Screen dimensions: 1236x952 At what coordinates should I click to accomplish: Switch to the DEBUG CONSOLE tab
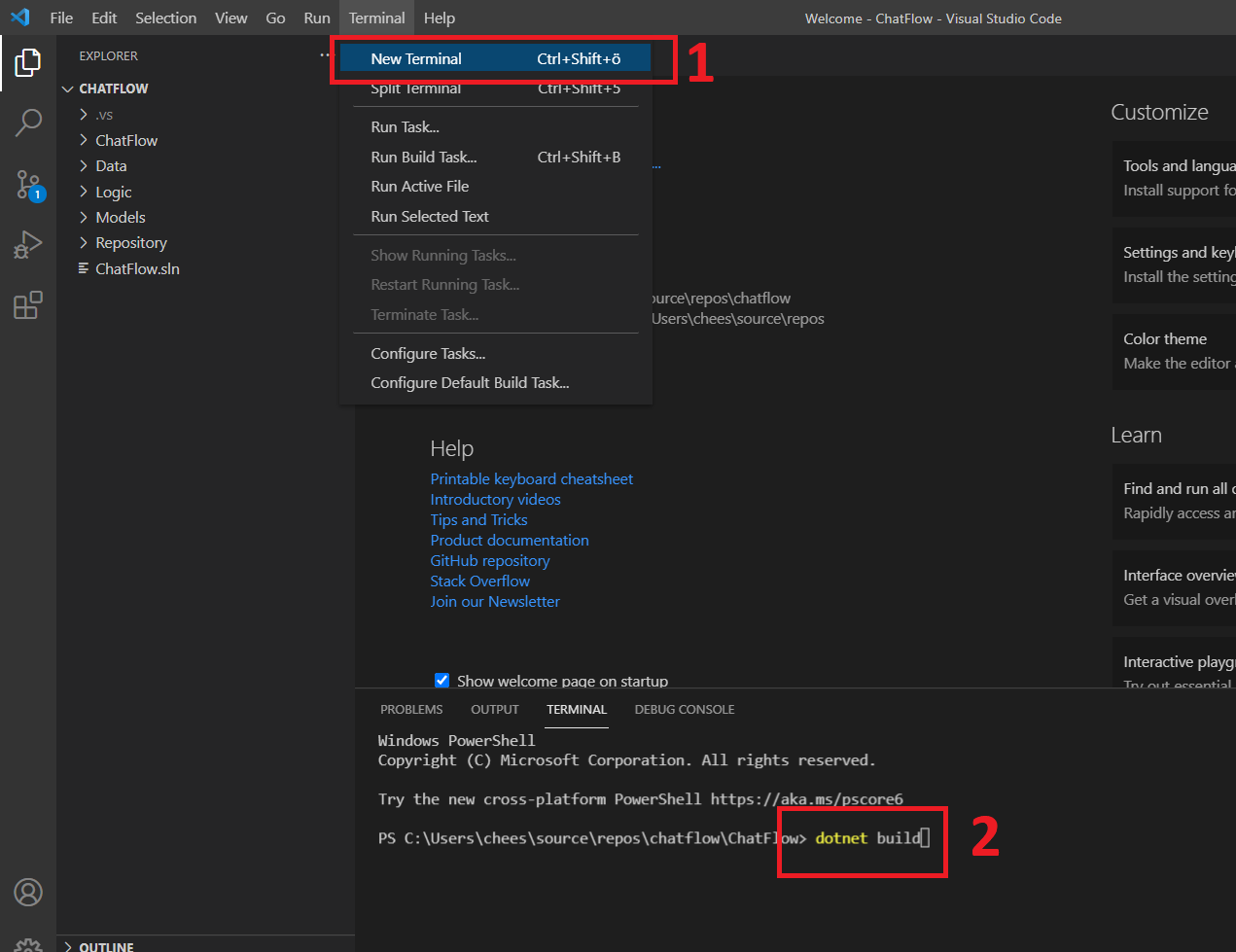(685, 709)
